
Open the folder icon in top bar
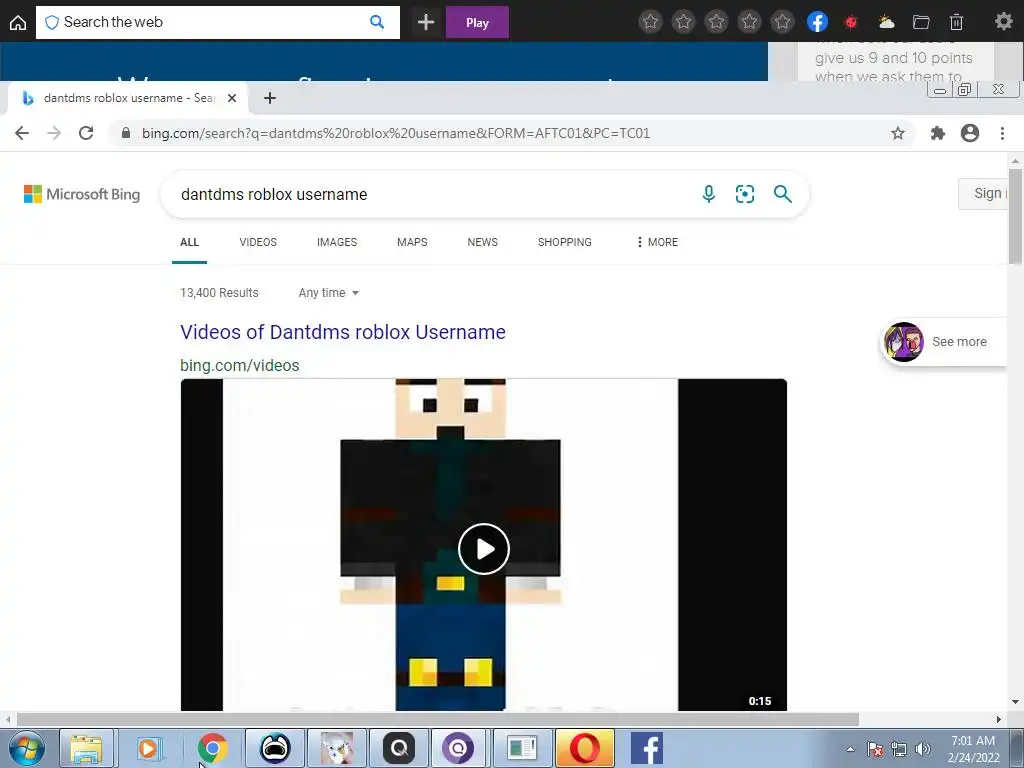pyautogui.click(x=921, y=22)
